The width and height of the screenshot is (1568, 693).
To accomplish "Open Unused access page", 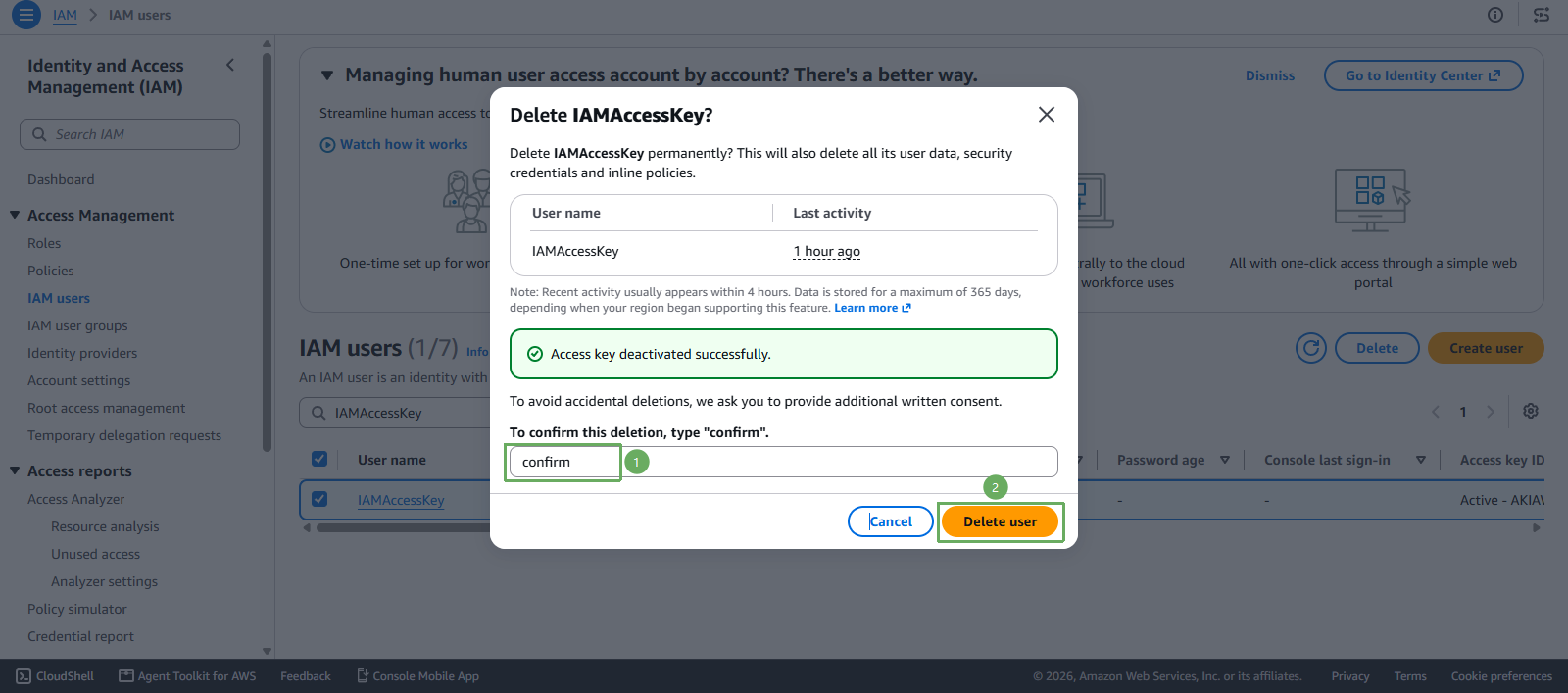I will coord(95,554).
